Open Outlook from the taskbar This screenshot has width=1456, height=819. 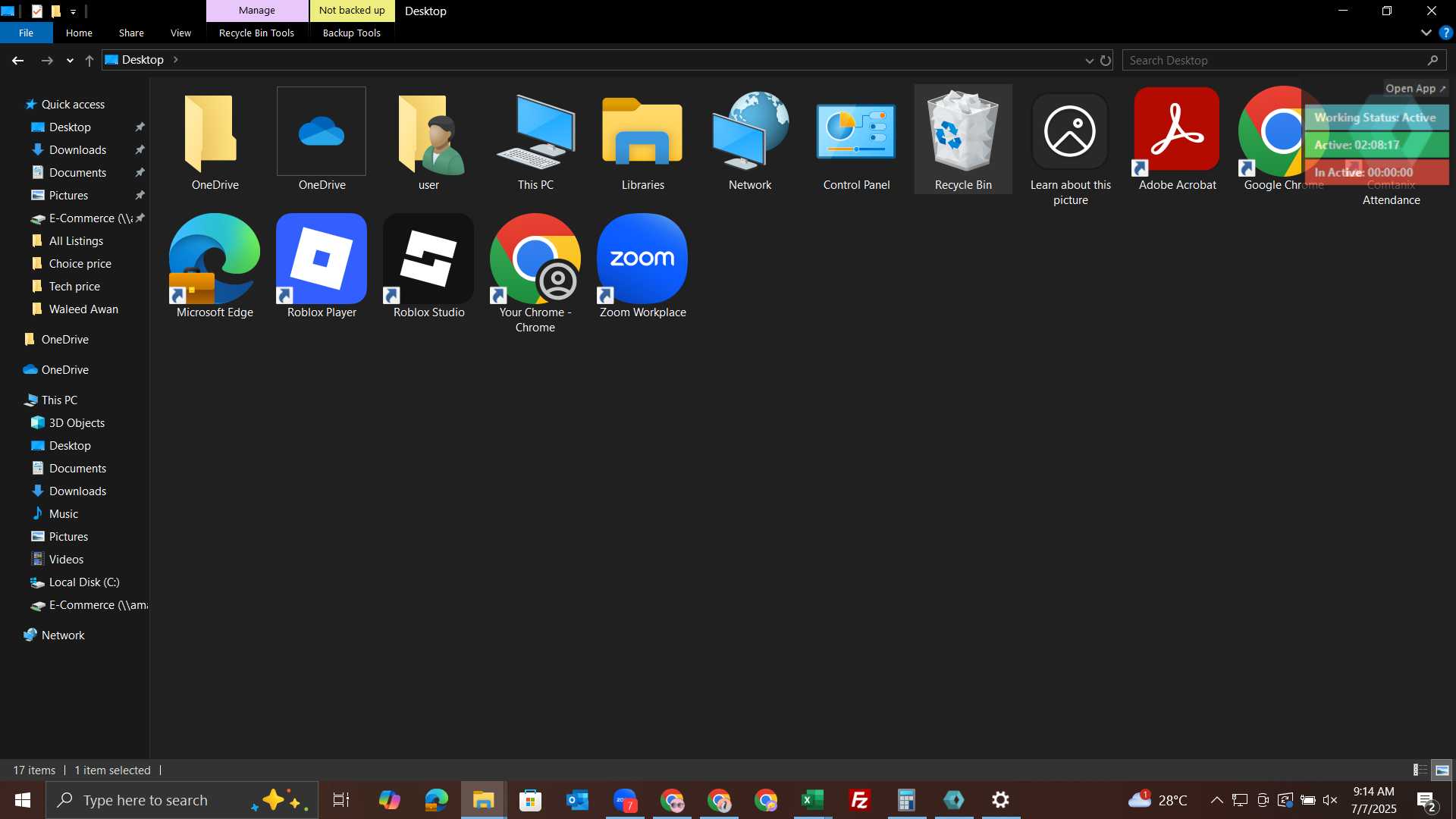tap(577, 800)
